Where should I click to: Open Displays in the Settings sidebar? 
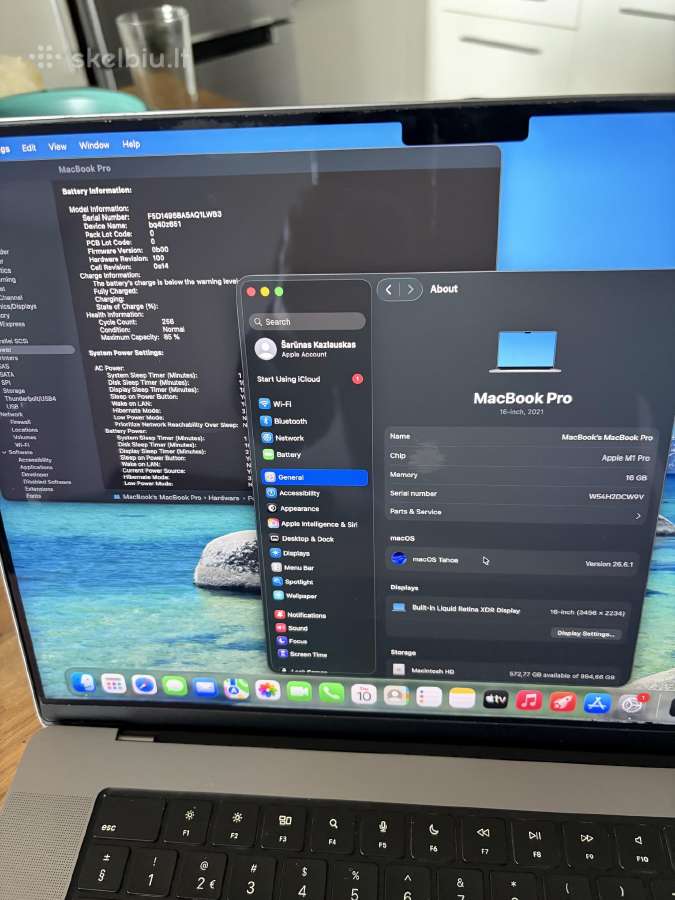290,553
